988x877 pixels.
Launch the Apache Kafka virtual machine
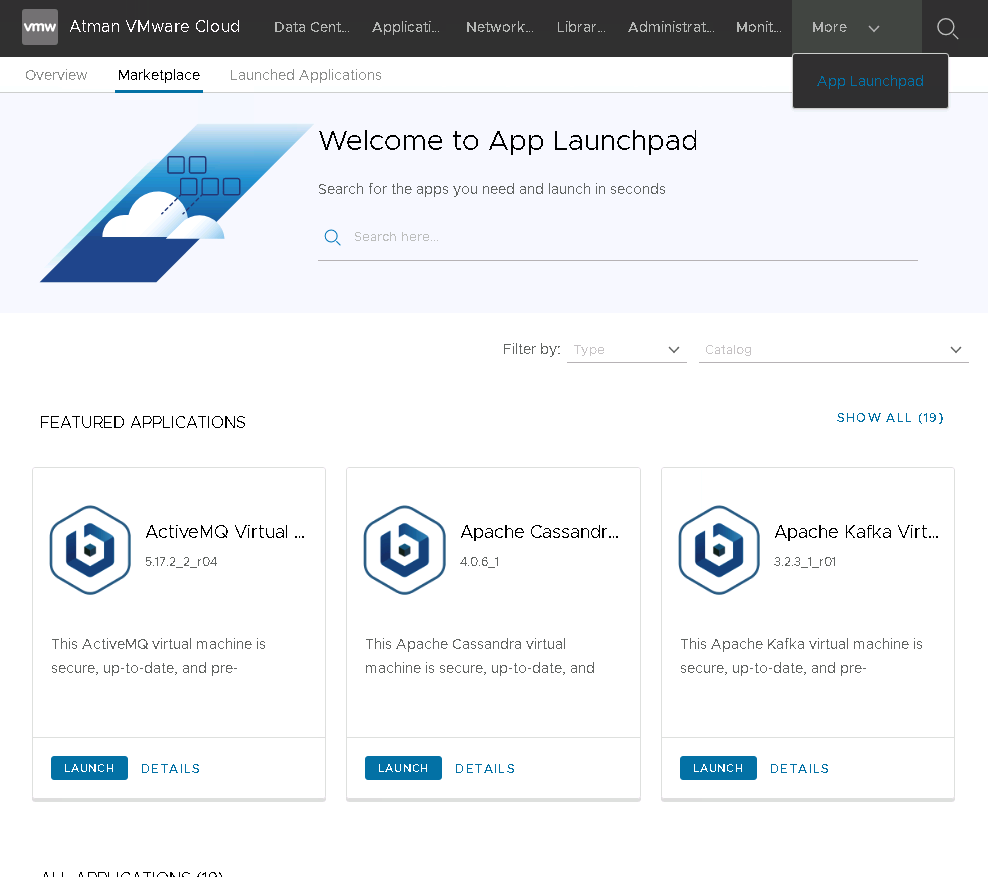tap(718, 768)
